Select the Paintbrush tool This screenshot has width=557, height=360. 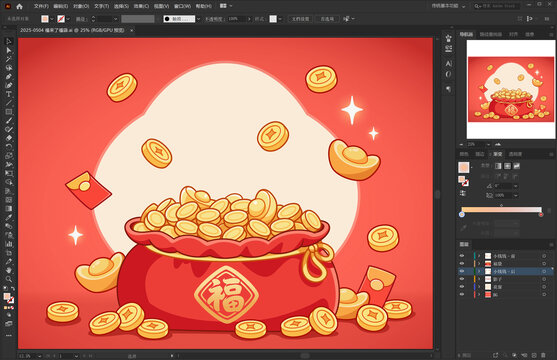click(9, 120)
